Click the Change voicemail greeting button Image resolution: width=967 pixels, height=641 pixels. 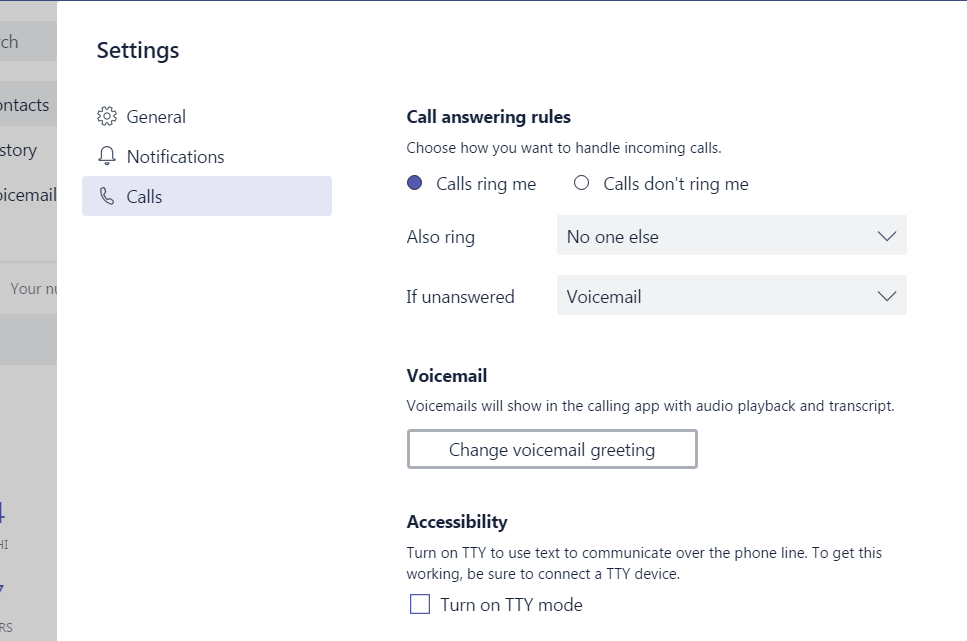point(551,449)
